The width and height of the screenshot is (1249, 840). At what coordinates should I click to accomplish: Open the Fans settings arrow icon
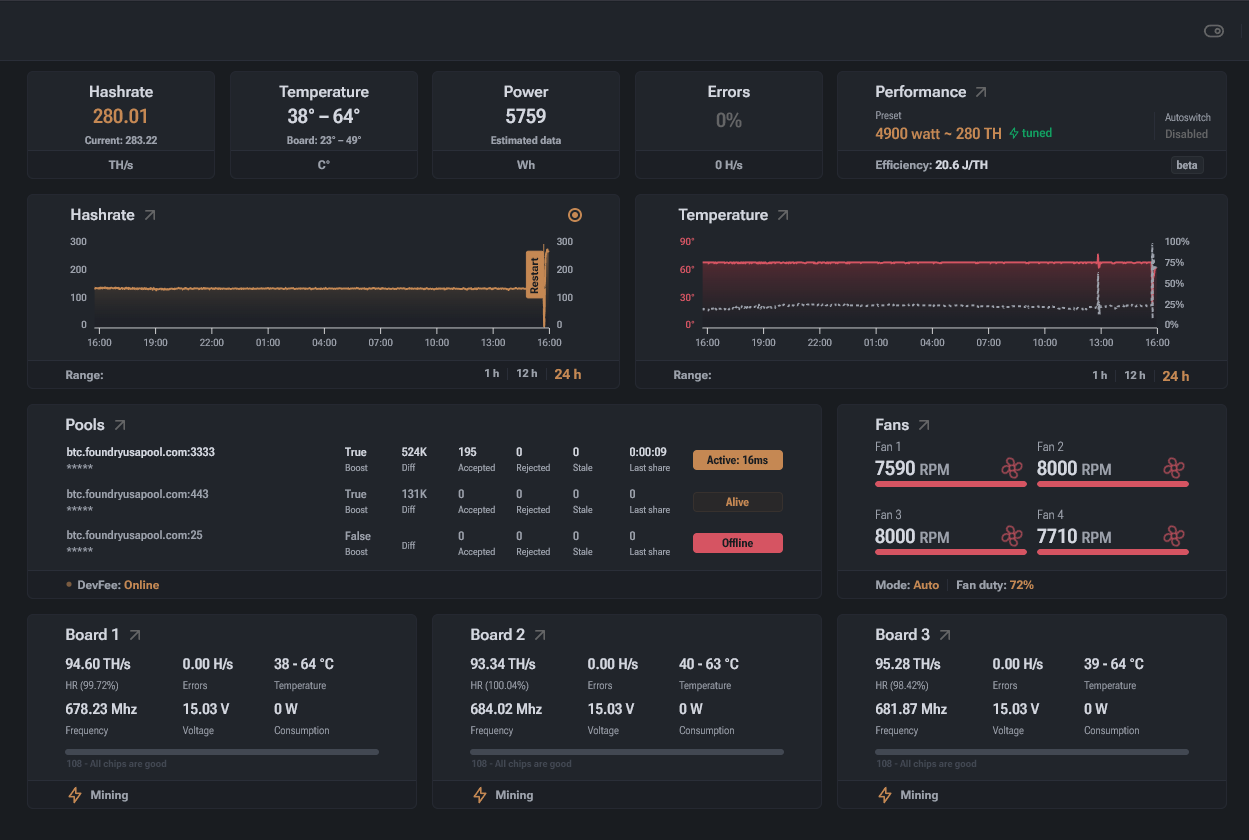point(924,425)
